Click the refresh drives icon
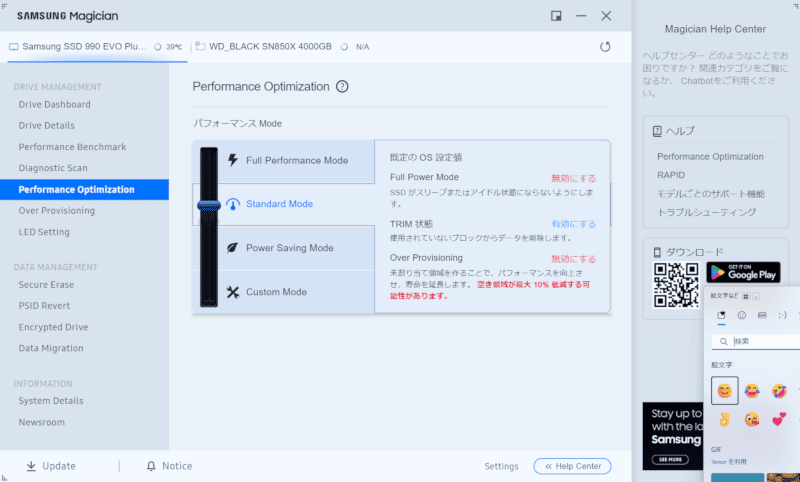800x482 pixels. [605, 46]
